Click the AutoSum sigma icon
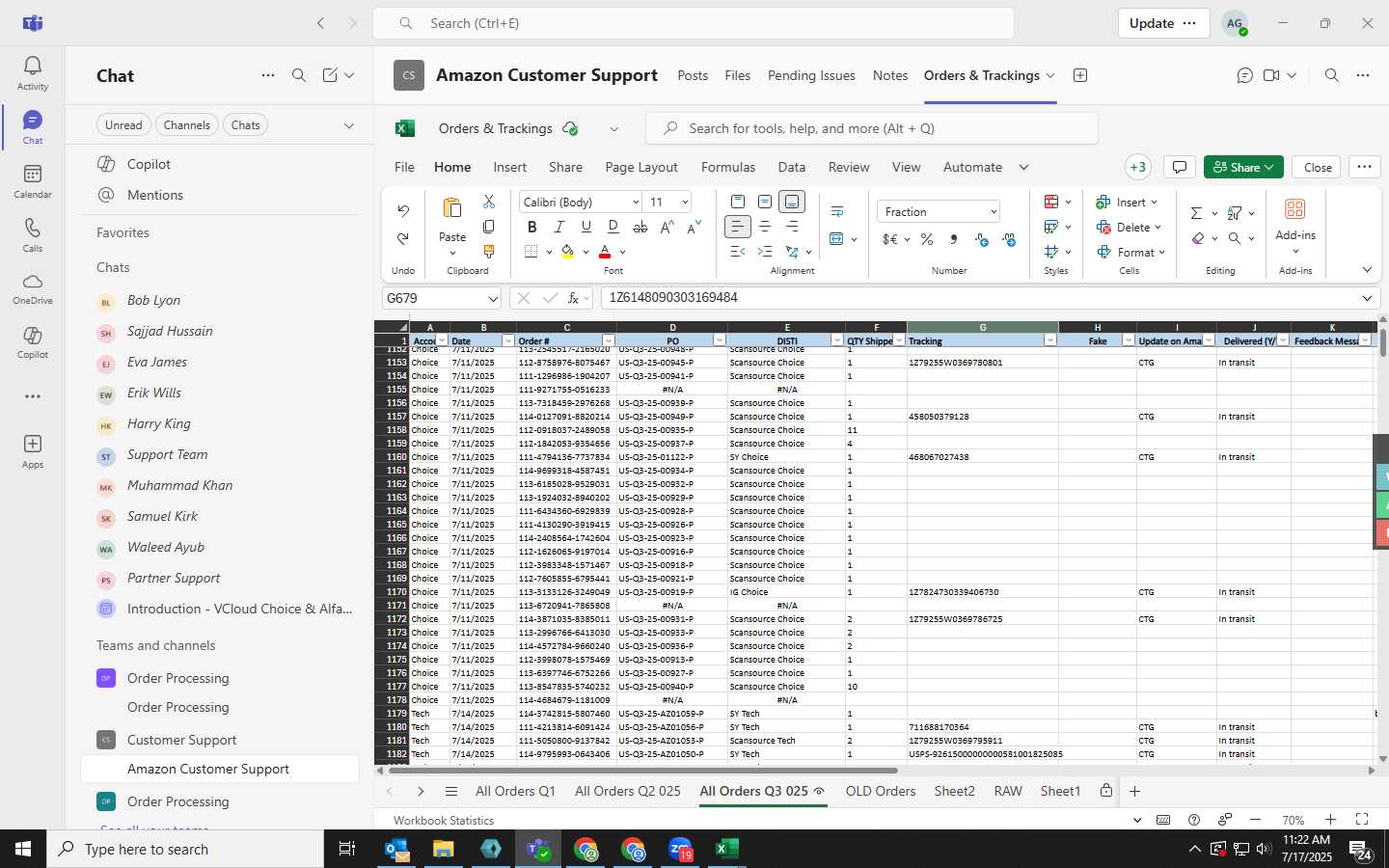 [x=1196, y=213]
